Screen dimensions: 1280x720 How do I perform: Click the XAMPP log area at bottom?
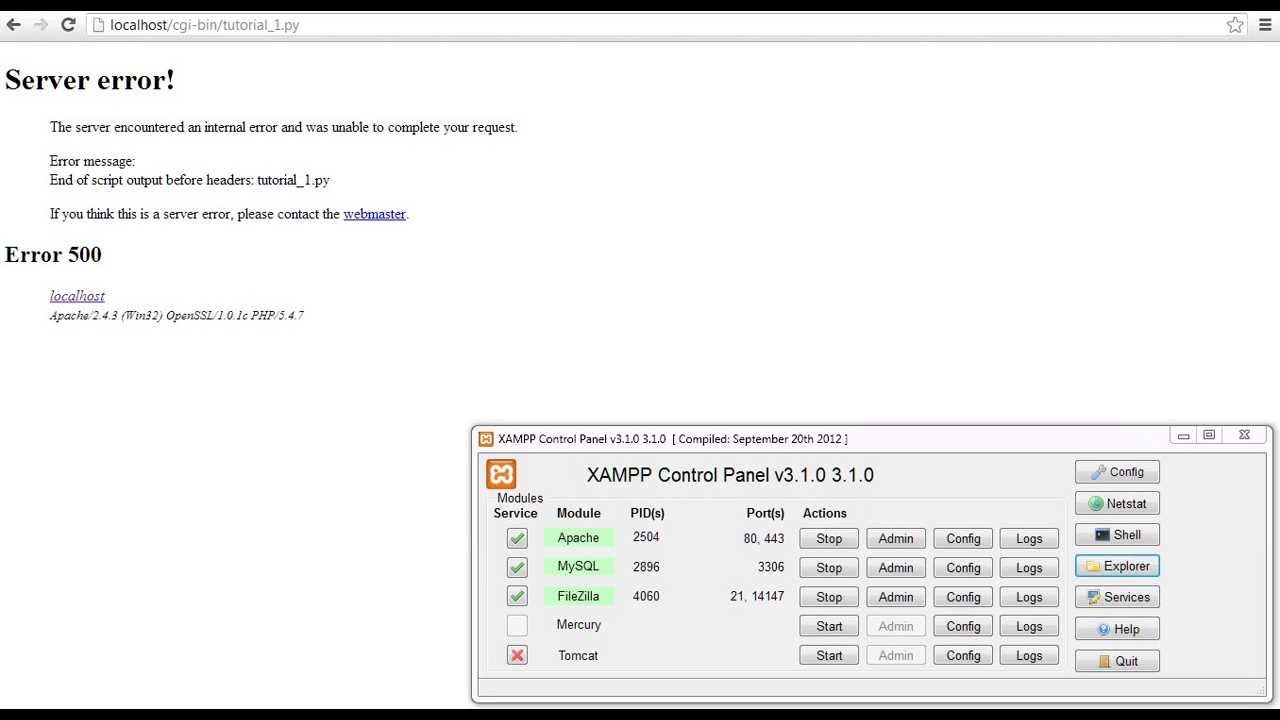[x=872, y=686]
